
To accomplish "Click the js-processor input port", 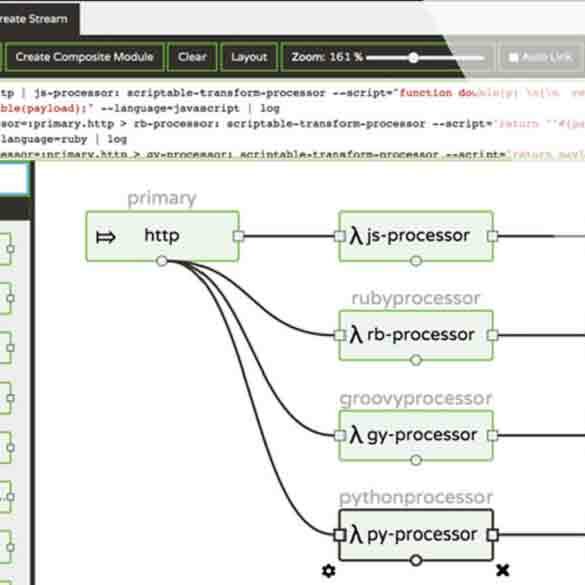I will [x=340, y=236].
